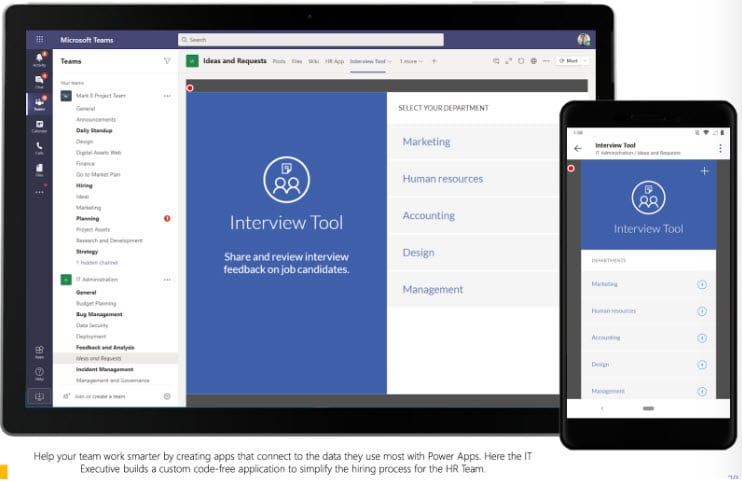The width and height of the screenshot is (742, 481).
Task: Tap the Human resources arrow icon on phone
Action: click(702, 311)
